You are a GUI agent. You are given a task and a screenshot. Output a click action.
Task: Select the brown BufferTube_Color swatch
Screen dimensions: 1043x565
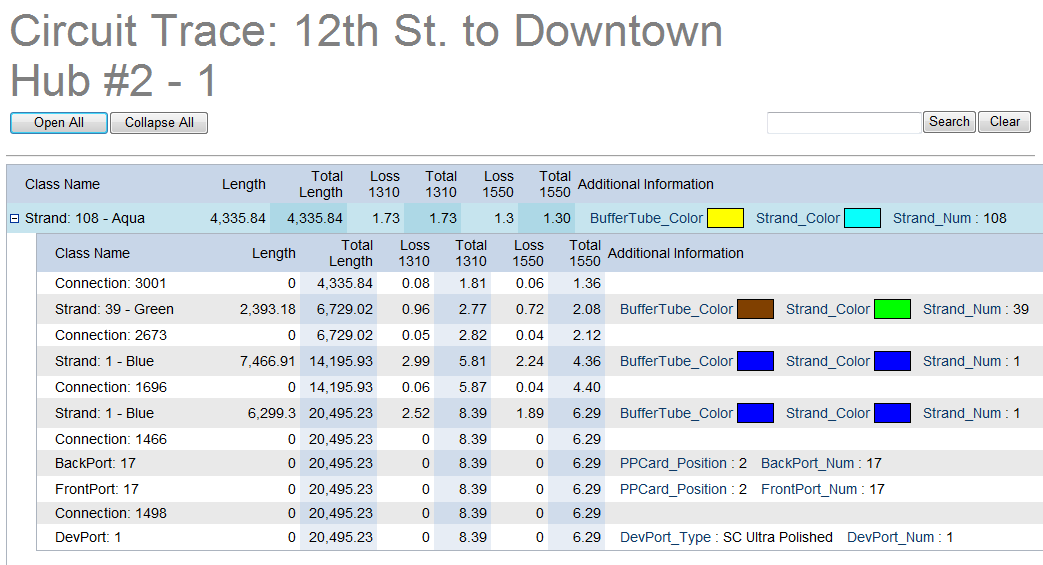[755, 309]
